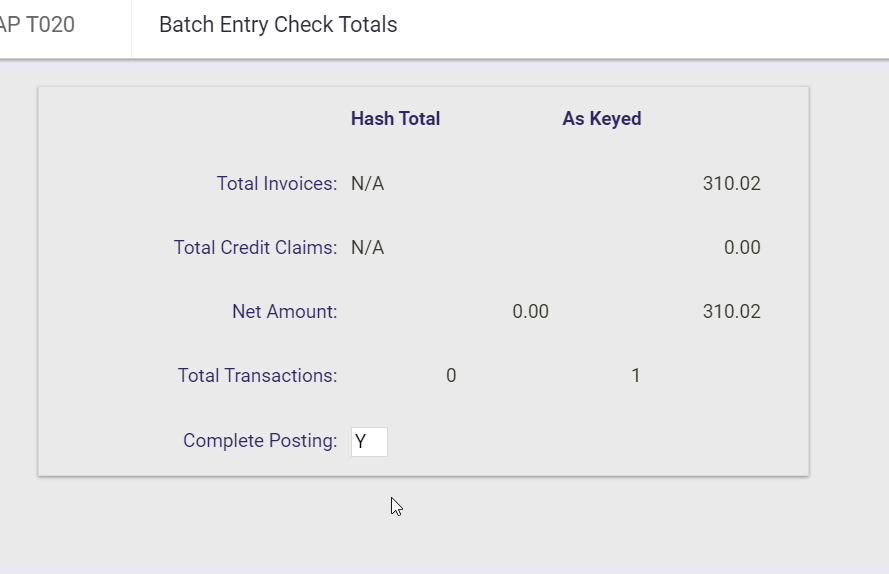Click the Total Invoices N/A hash value
The image size is (889, 574).
(367, 184)
